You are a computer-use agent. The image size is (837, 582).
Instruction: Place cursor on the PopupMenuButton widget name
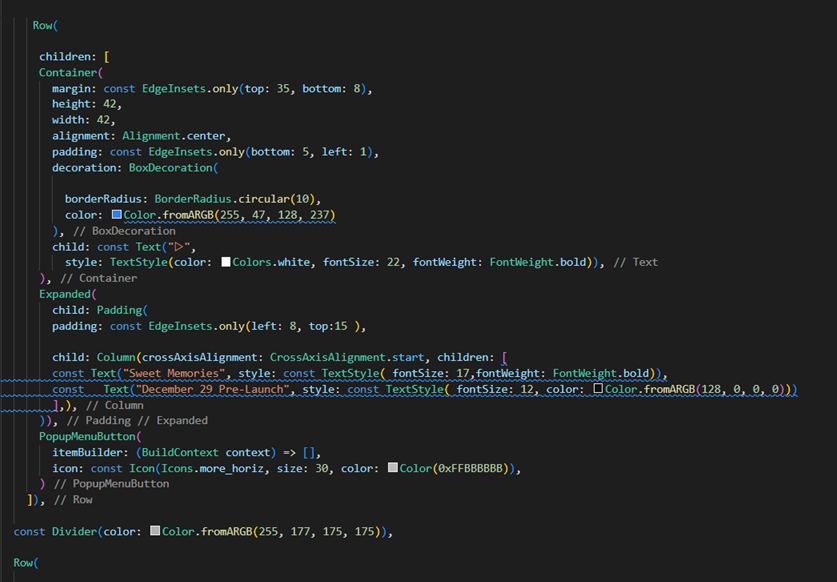coord(90,435)
